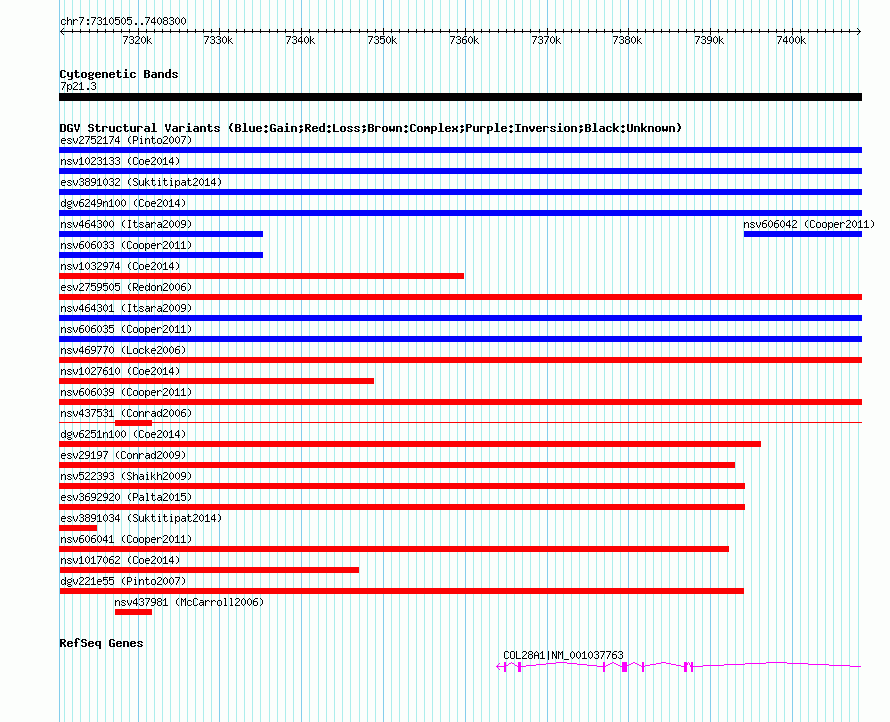The width and height of the screenshot is (890, 722).
Task: Click the chr7:7310505..7408300 region label
Action: (123, 21)
